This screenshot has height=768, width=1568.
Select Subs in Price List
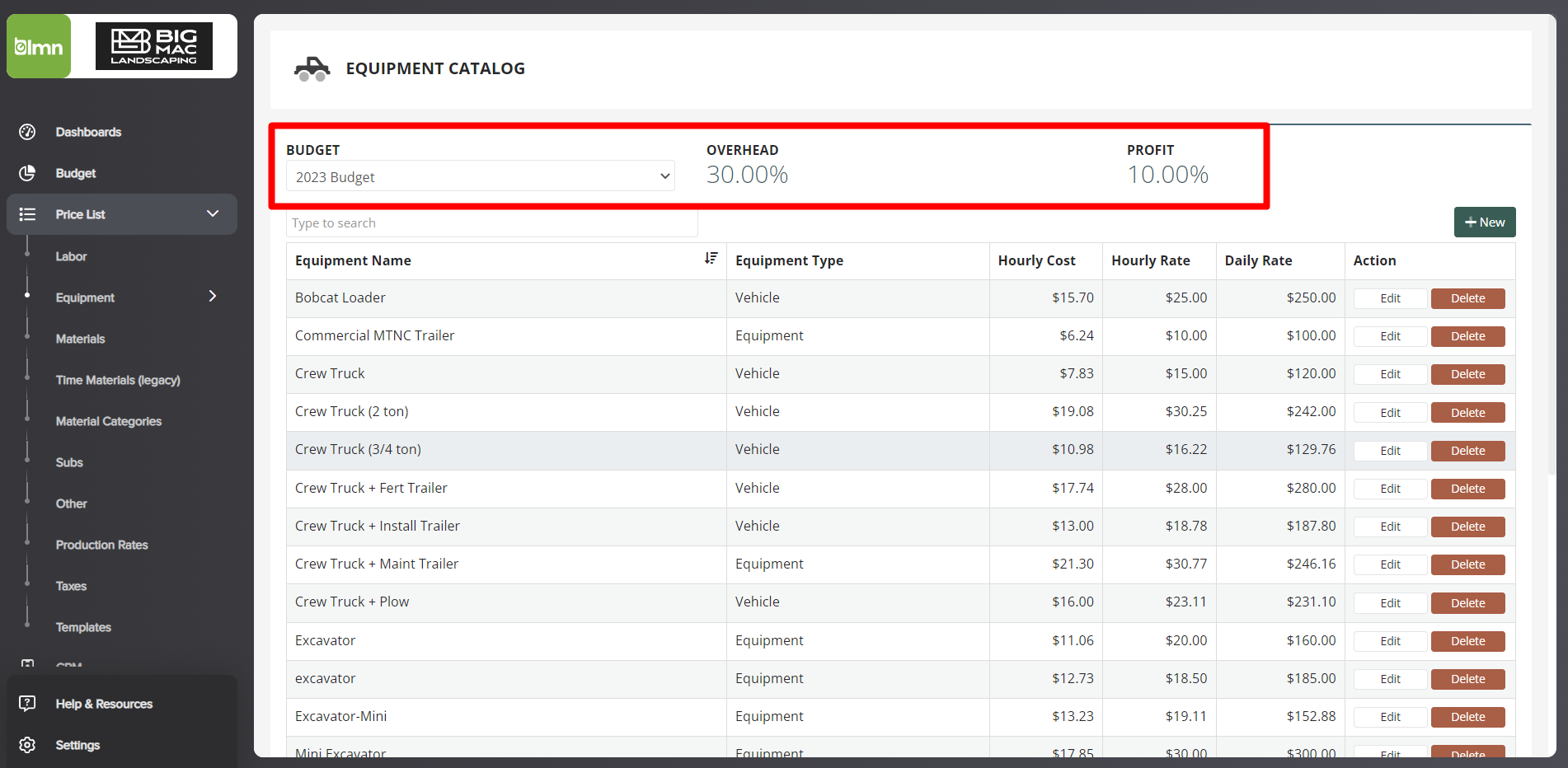[69, 462]
